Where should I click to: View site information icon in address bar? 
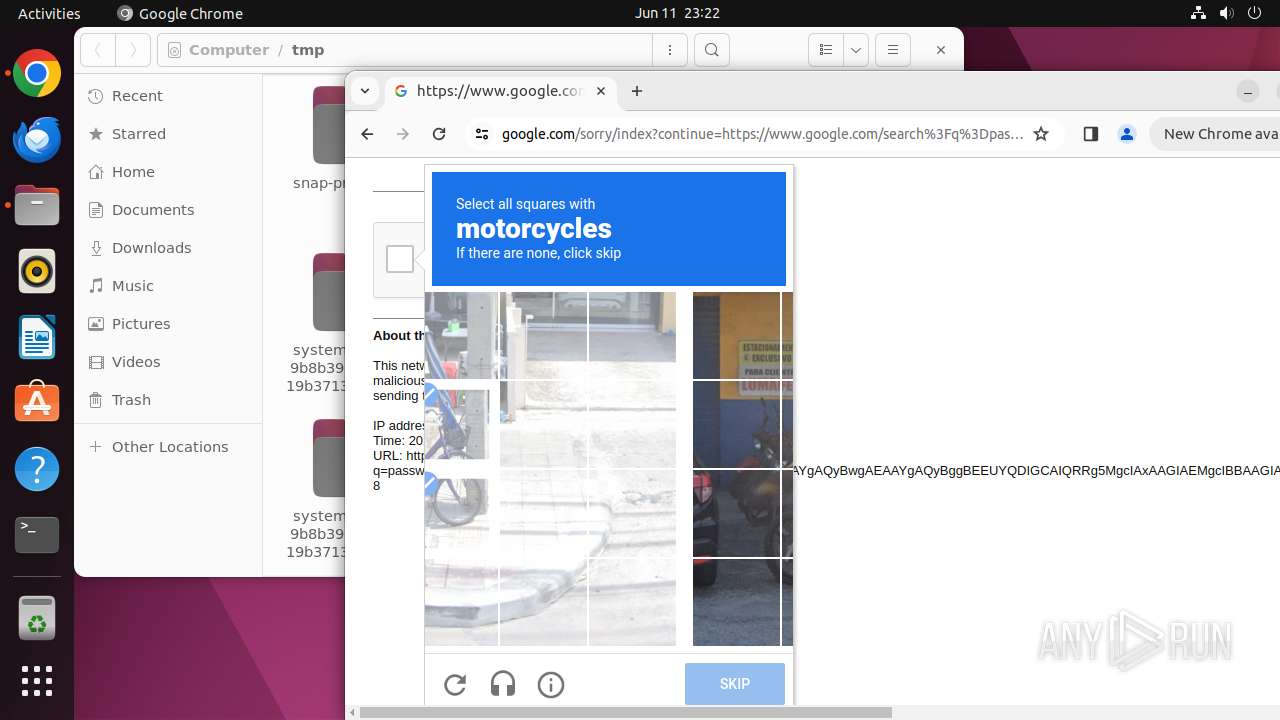[x=482, y=134]
